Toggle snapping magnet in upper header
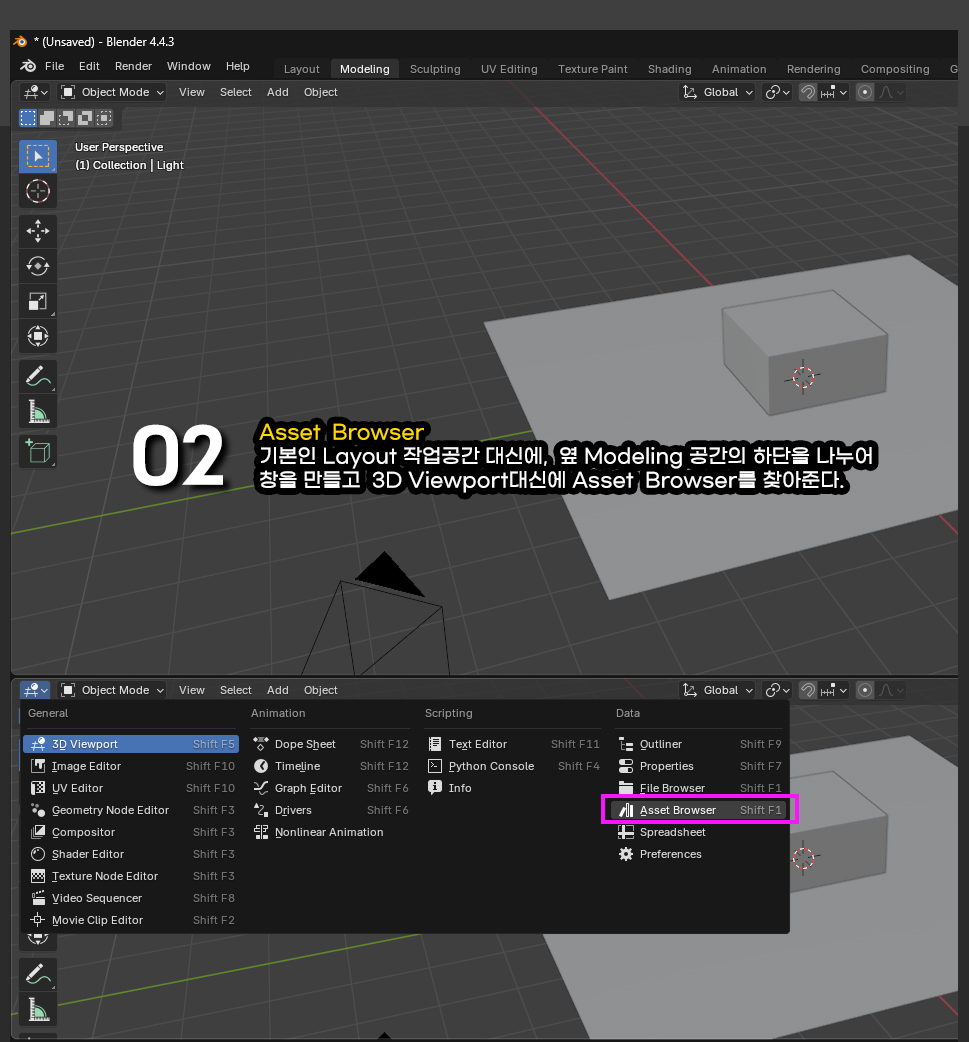The height and width of the screenshot is (1042, 969). (808, 92)
